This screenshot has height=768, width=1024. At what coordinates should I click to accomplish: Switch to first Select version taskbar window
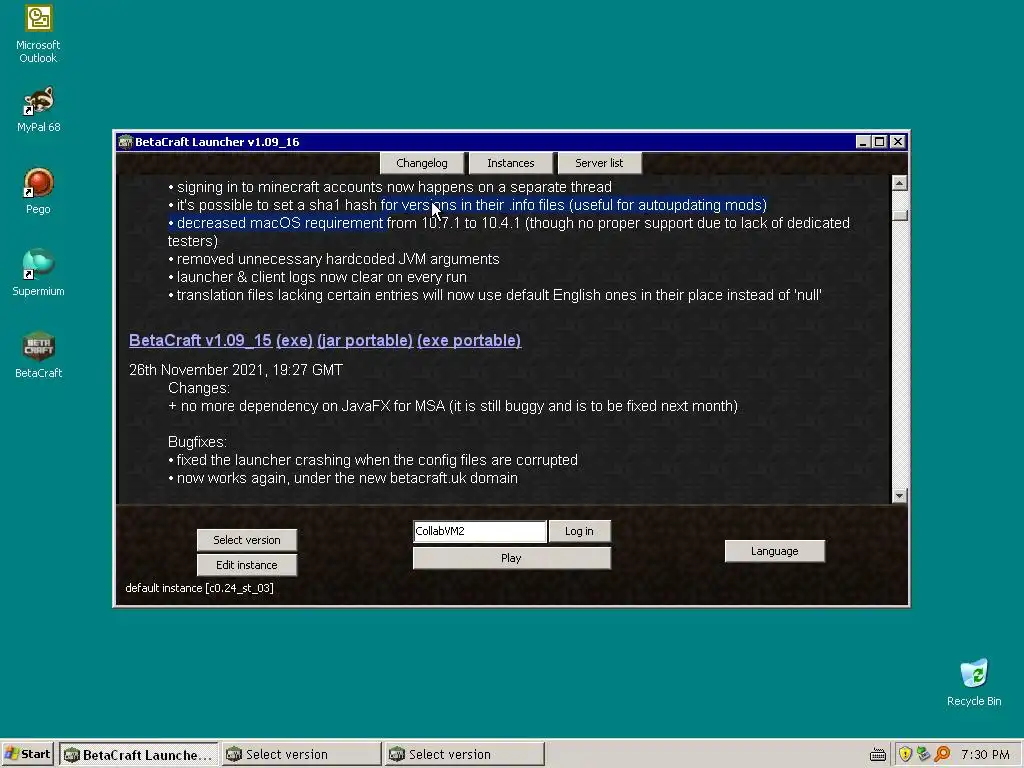[x=301, y=754]
